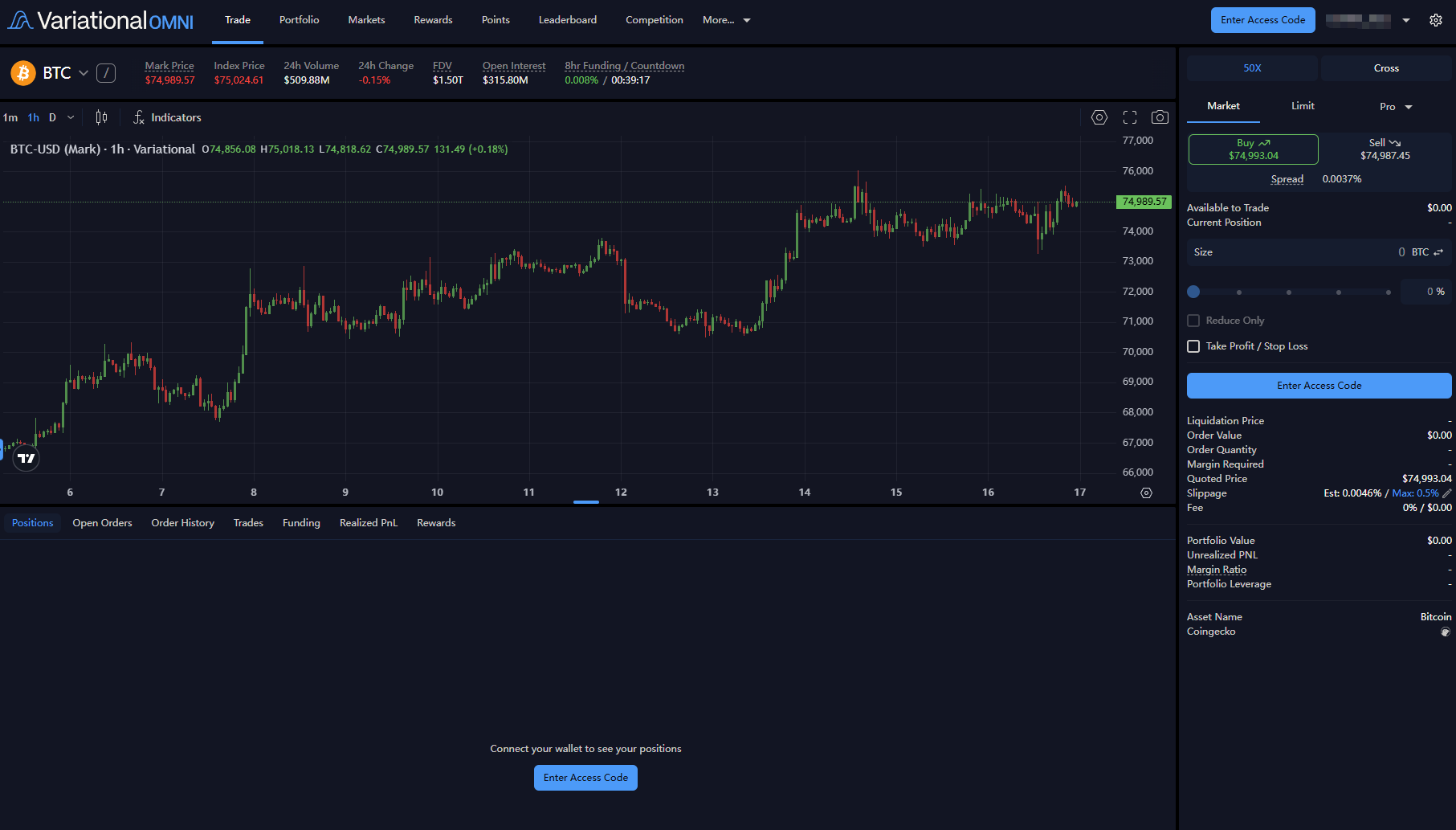Click the TradingView logo icon
The height and width of the screenshot is (830, 1456).
pyautogui.click(x=27, y=458)
